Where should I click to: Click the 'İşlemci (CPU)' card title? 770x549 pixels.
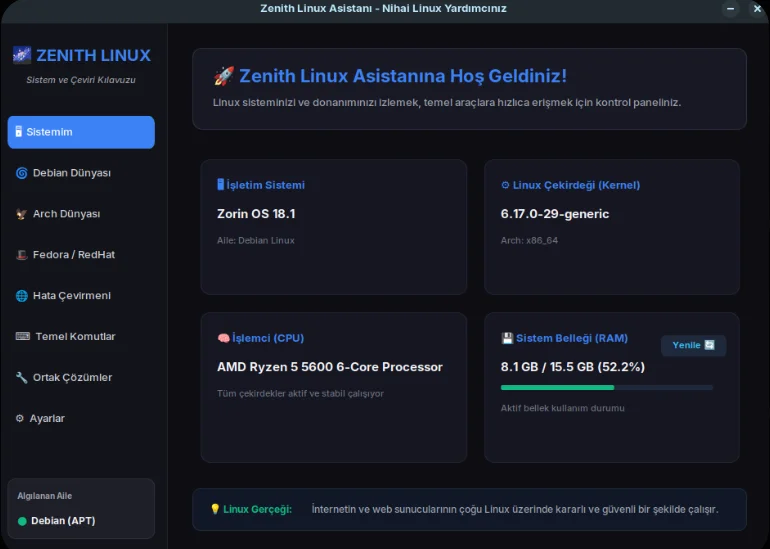(268, 338)
